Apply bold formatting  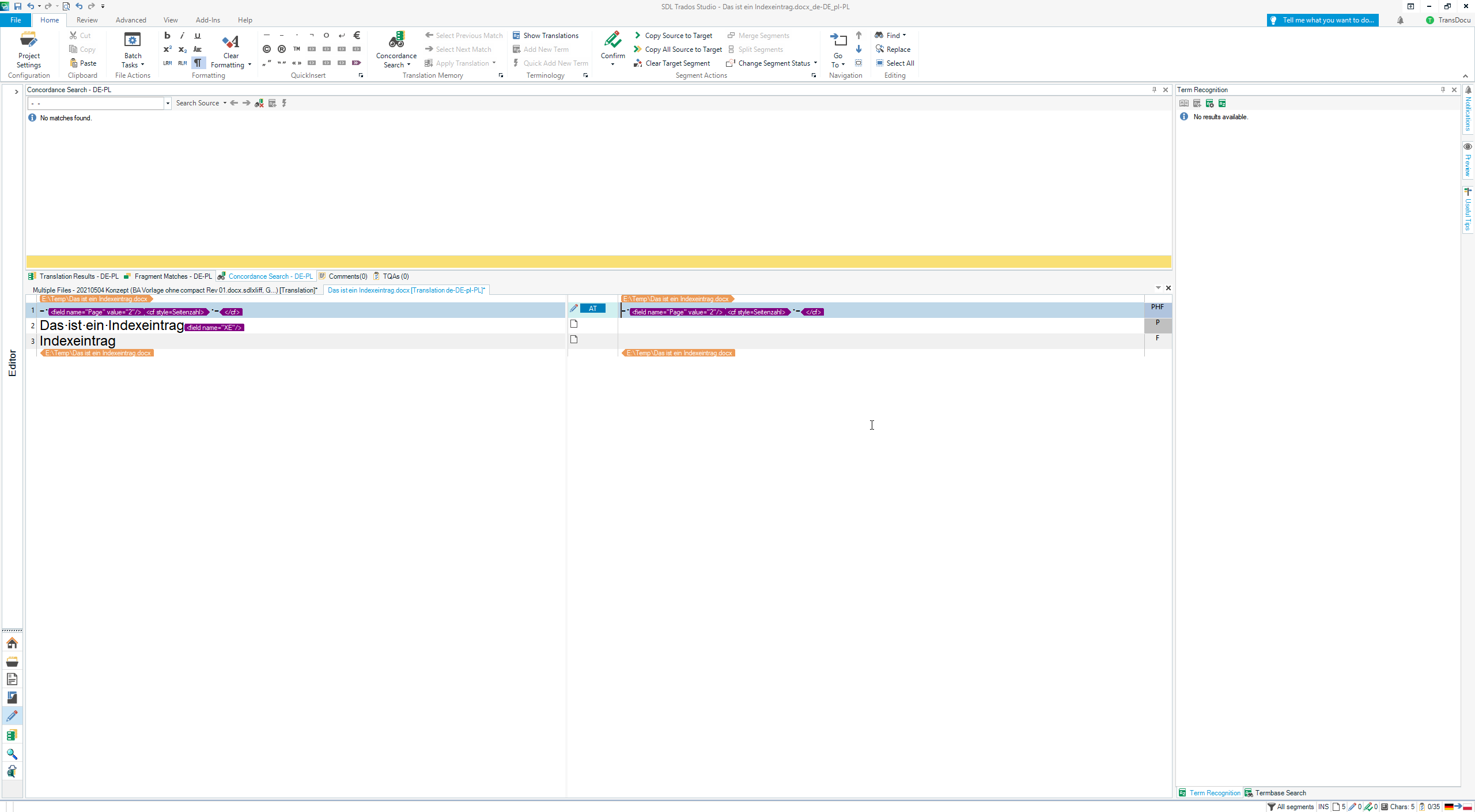[167, 36]
